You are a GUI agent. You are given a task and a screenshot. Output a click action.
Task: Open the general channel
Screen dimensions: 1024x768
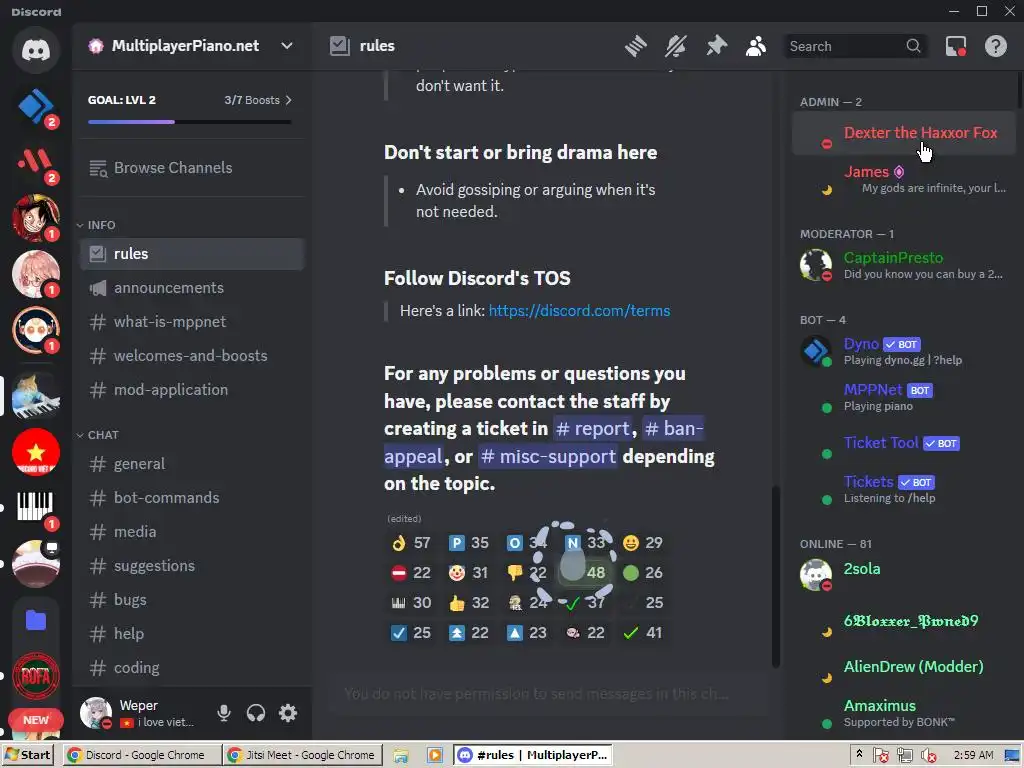[x=192, y=464]
